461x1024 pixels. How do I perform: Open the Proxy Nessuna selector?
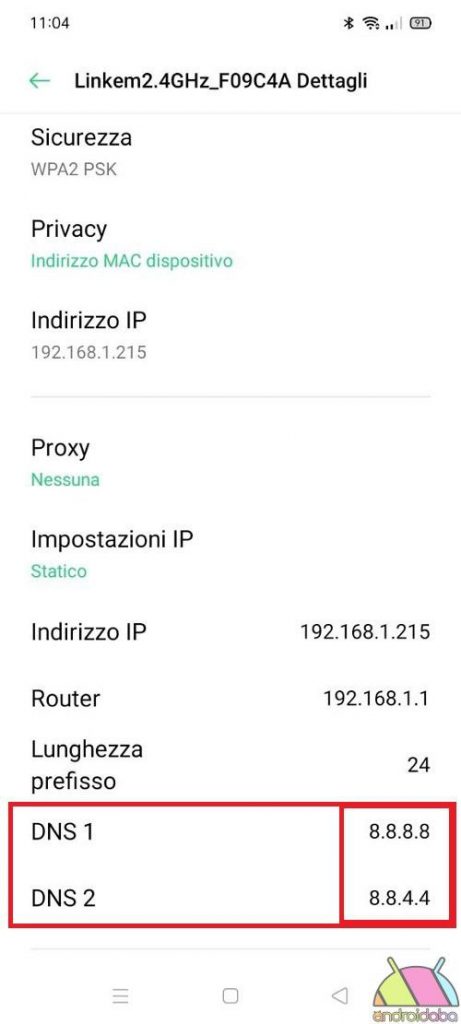click(230, 462)
